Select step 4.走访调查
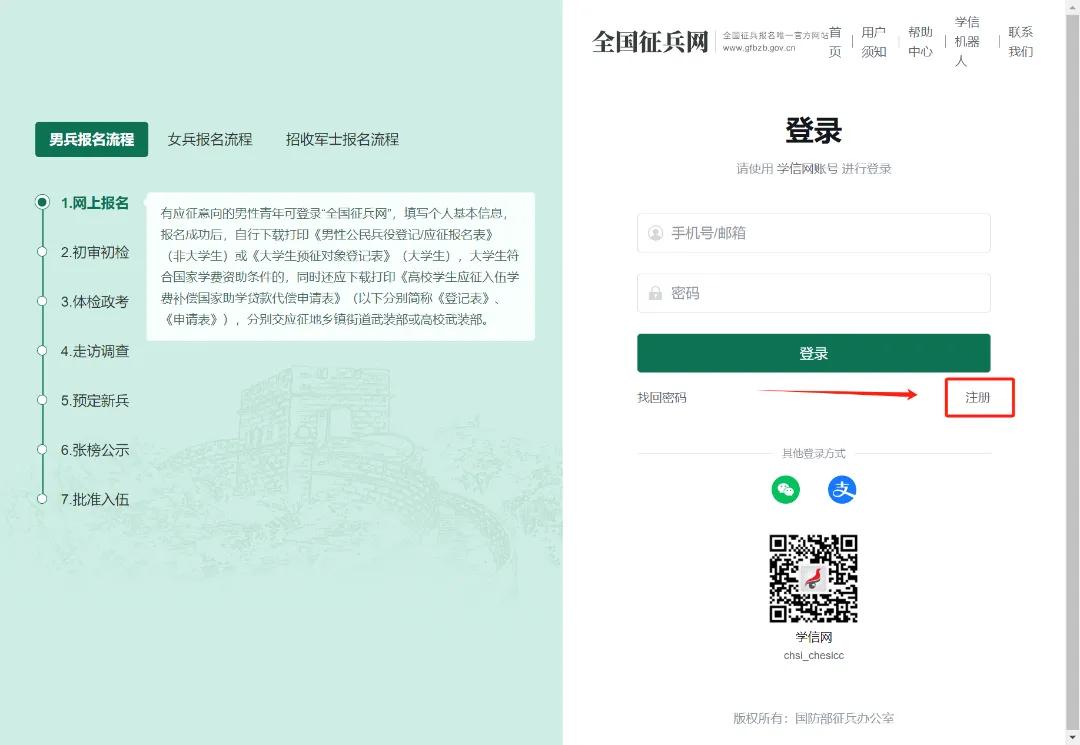The height and width of the screenshot is (745, 1080). point(95,351)
